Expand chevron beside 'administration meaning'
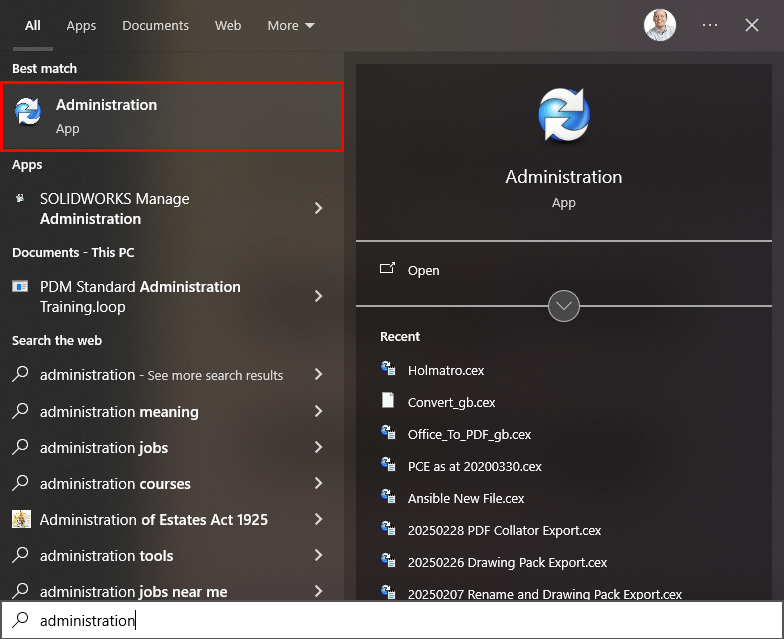784x639 pixels. click(x=318, y=412)
